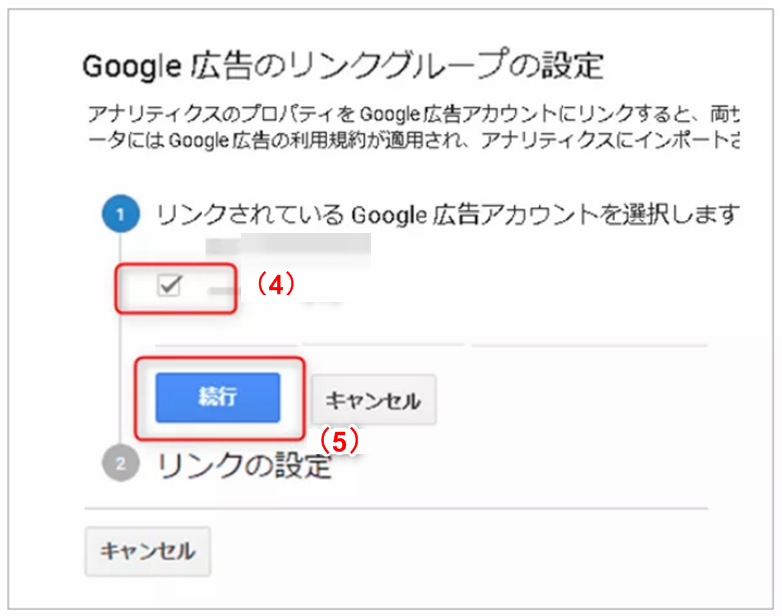Click the word Google in the dialog title
Screen dimensions: 782x616
tap(132, 66)
